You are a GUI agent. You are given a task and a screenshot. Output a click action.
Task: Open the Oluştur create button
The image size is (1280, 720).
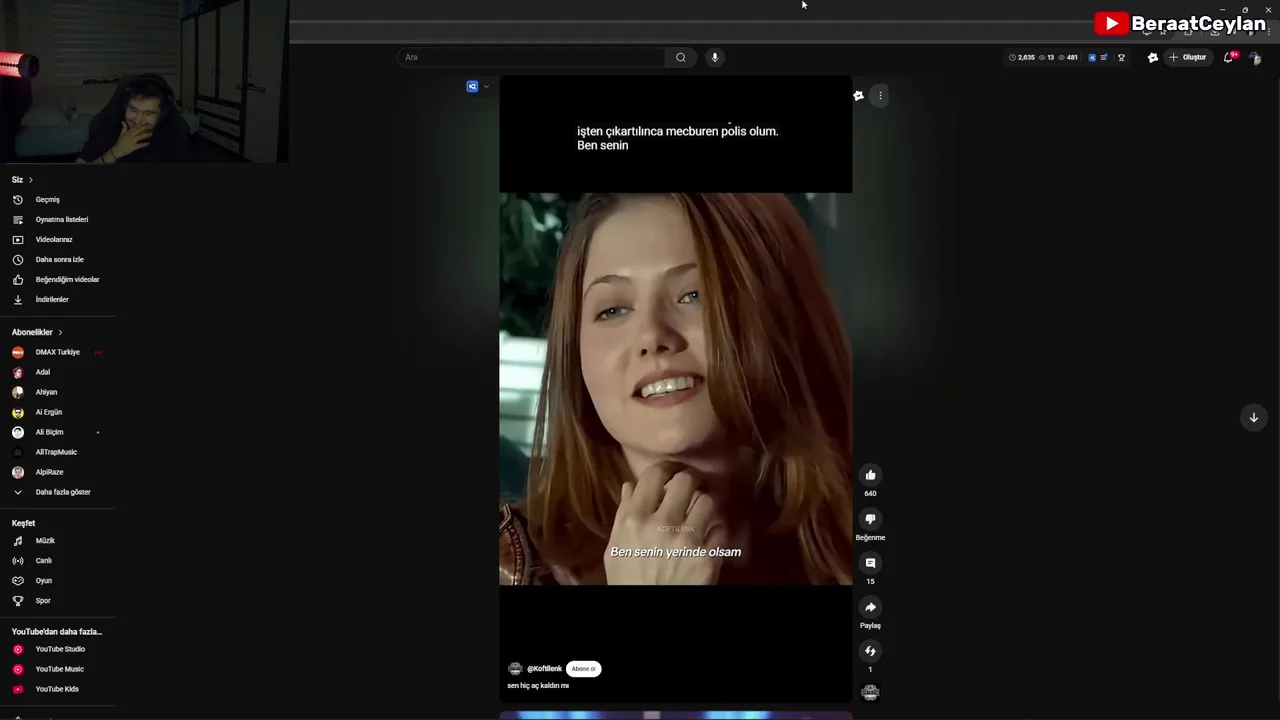pyautogui.click(x=1188, y=57)
